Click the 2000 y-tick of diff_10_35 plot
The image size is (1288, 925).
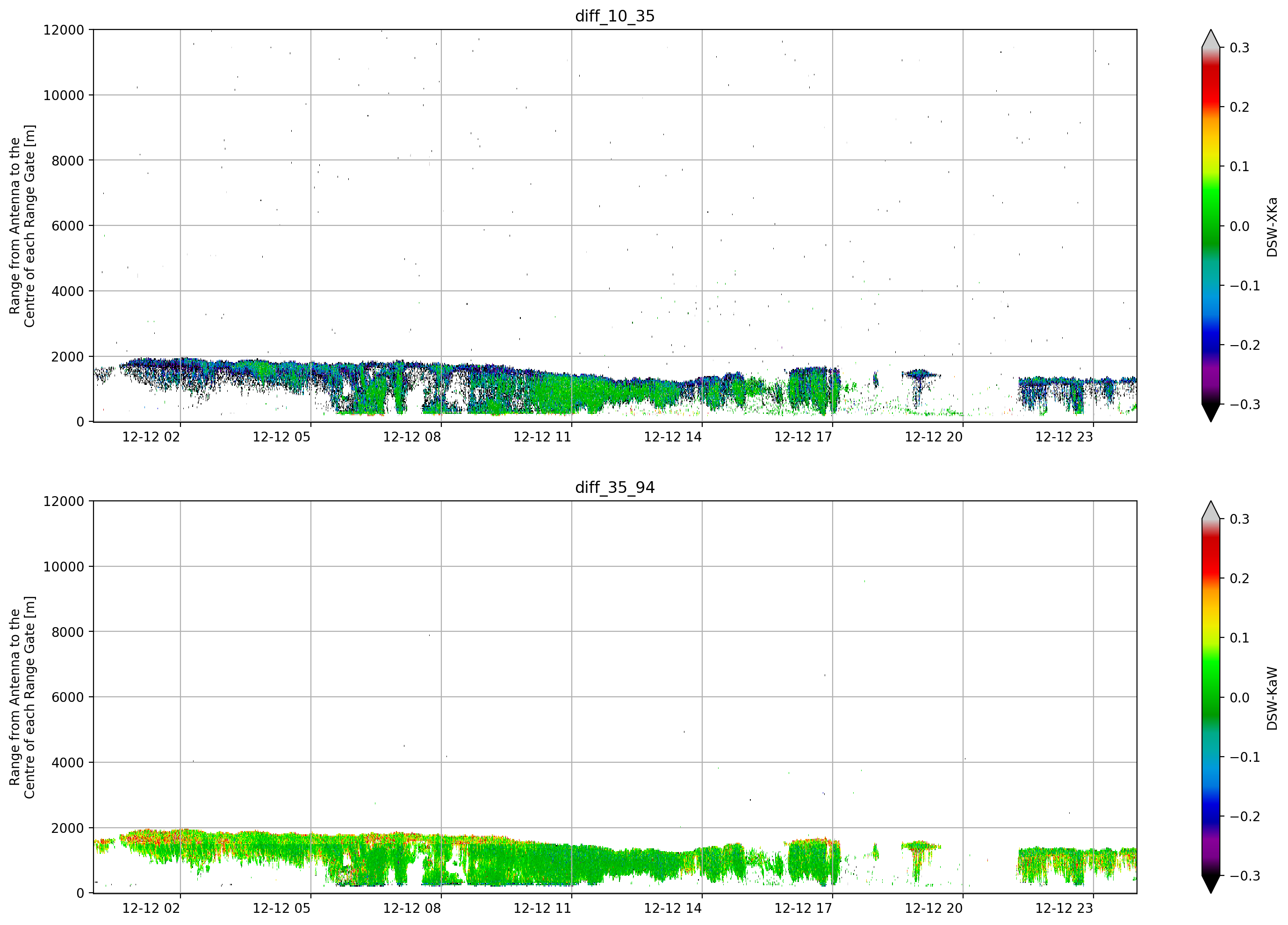(68, 356)
